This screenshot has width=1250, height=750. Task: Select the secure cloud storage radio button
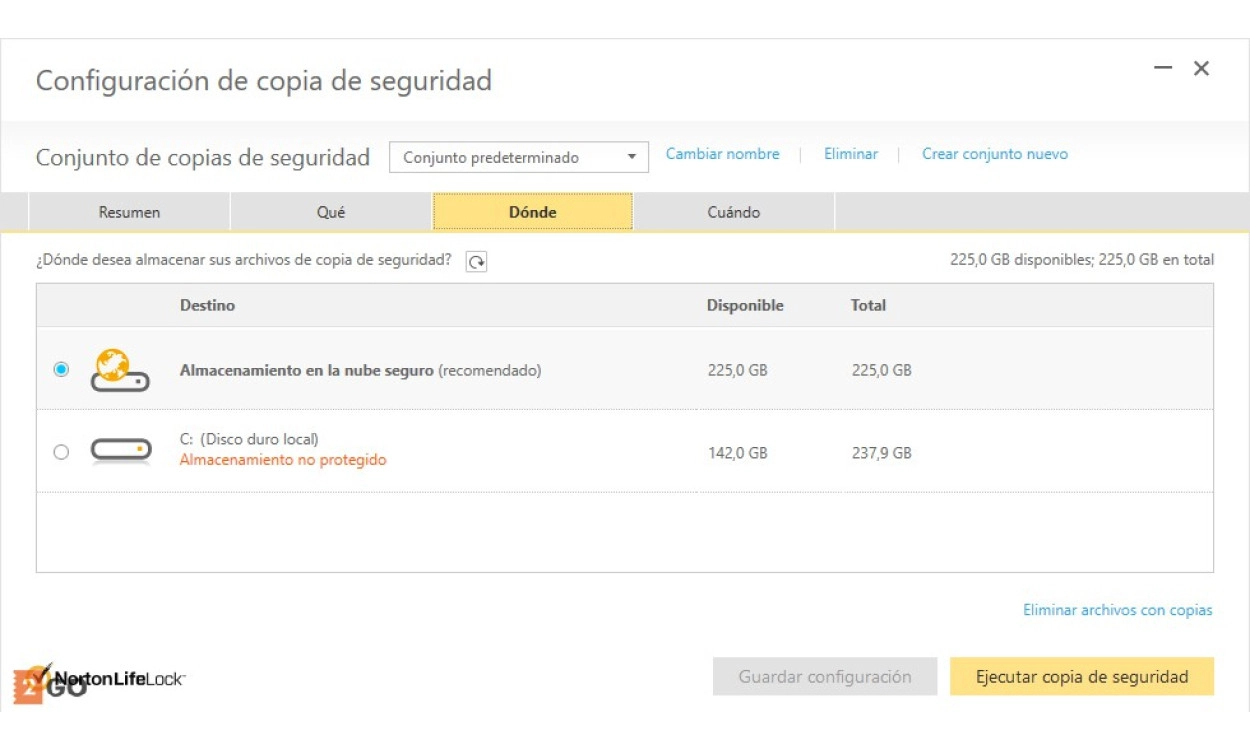click(x=61, y=370)
